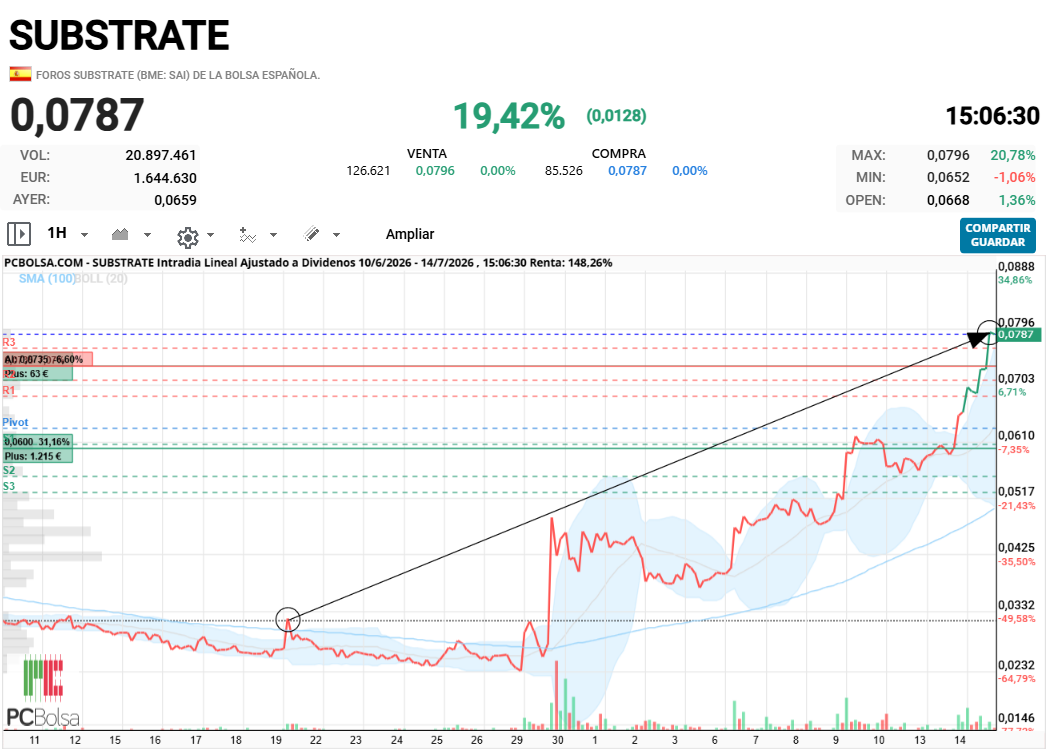Expand the settings gear dropdown arrow
This screenshot has width=1048, height=749.
(x=211, y=235)
